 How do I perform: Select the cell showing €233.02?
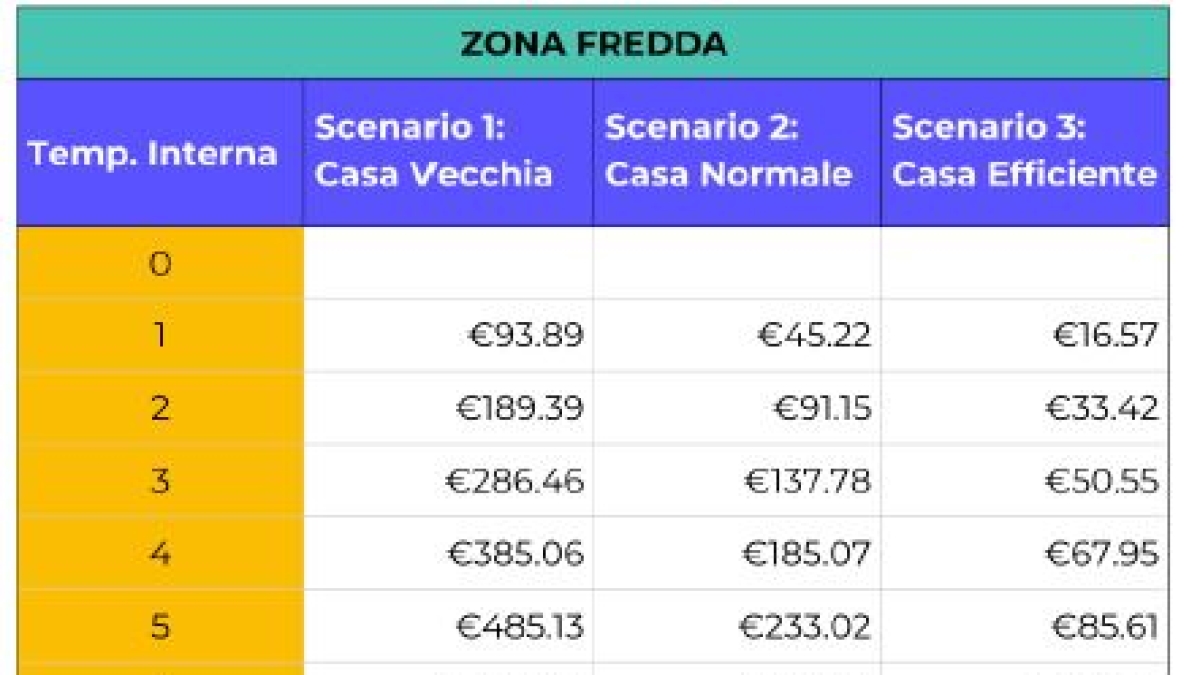coord(805,627)
